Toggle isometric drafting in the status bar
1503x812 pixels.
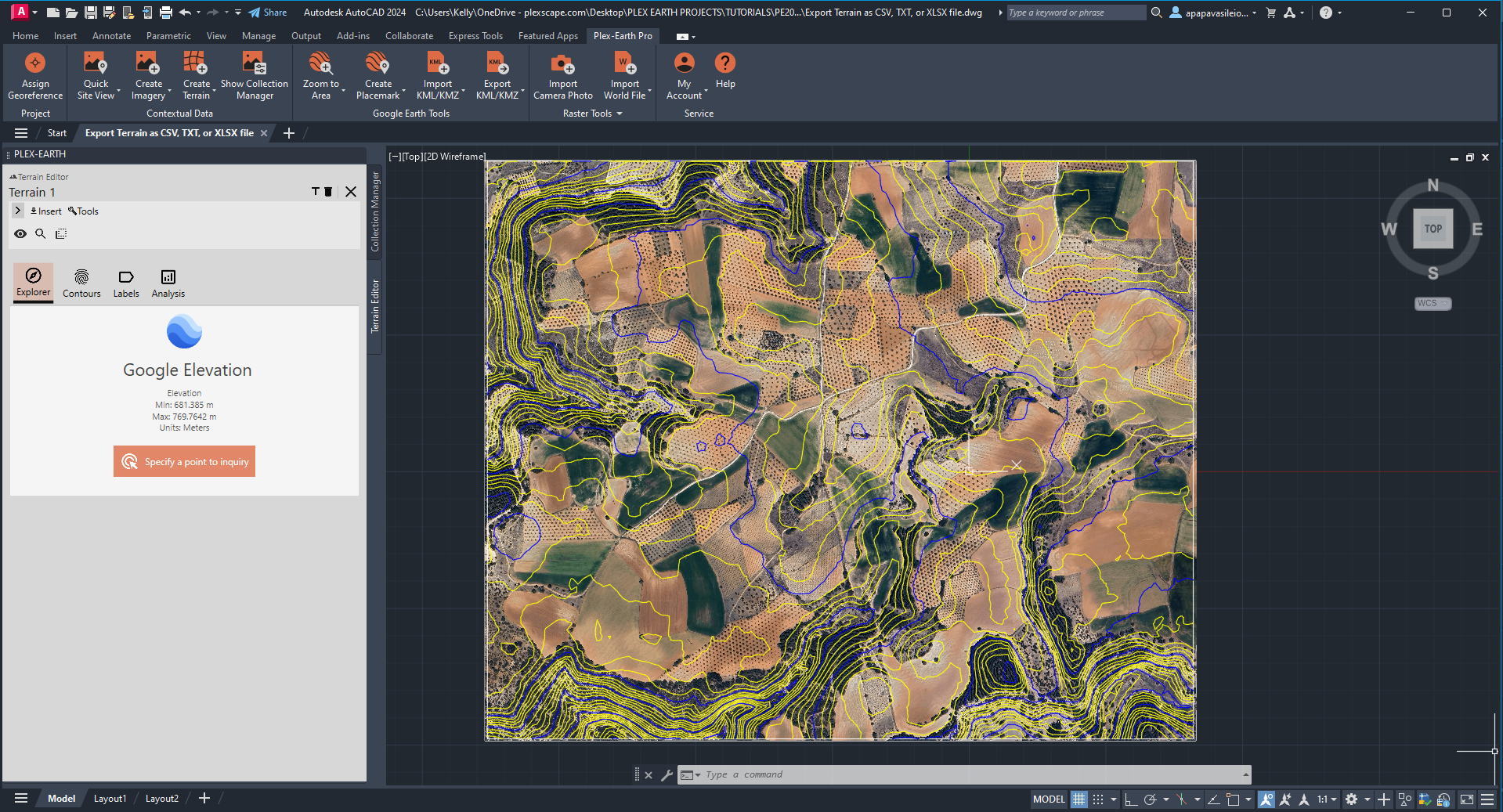tap(1182, 799)
